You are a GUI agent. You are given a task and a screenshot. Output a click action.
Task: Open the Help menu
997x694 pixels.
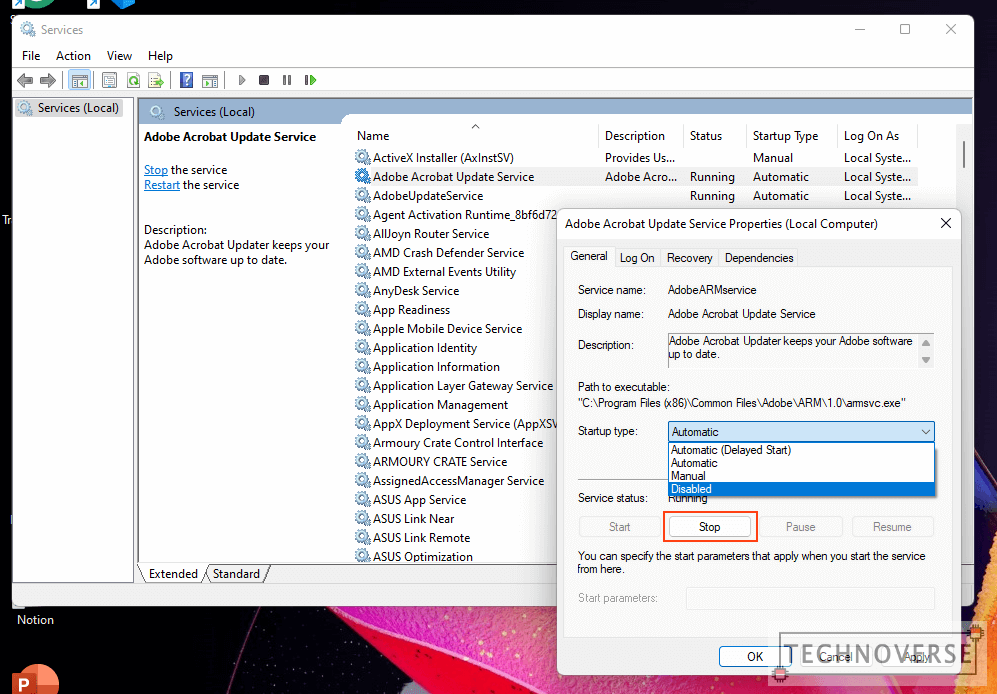160,56
